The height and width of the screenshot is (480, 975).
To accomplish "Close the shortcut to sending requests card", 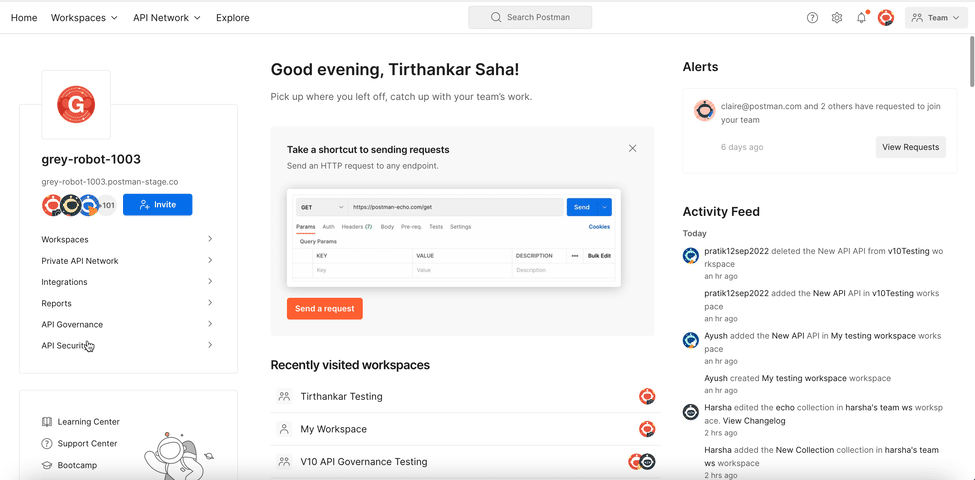I will (x=632, y=149).
